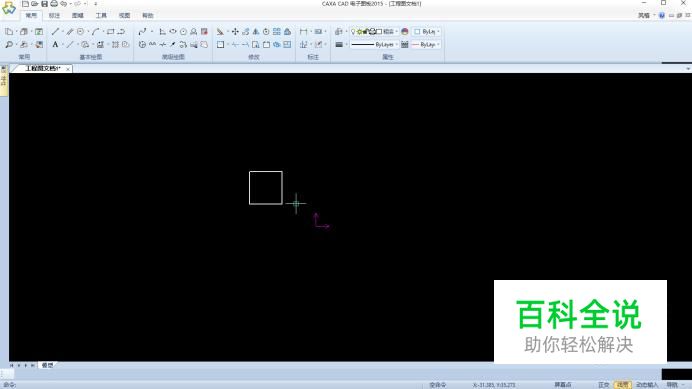Switch to the 标注 ribbon tab
The height and width of the screenshot is (389, 692).
point(54,15)
